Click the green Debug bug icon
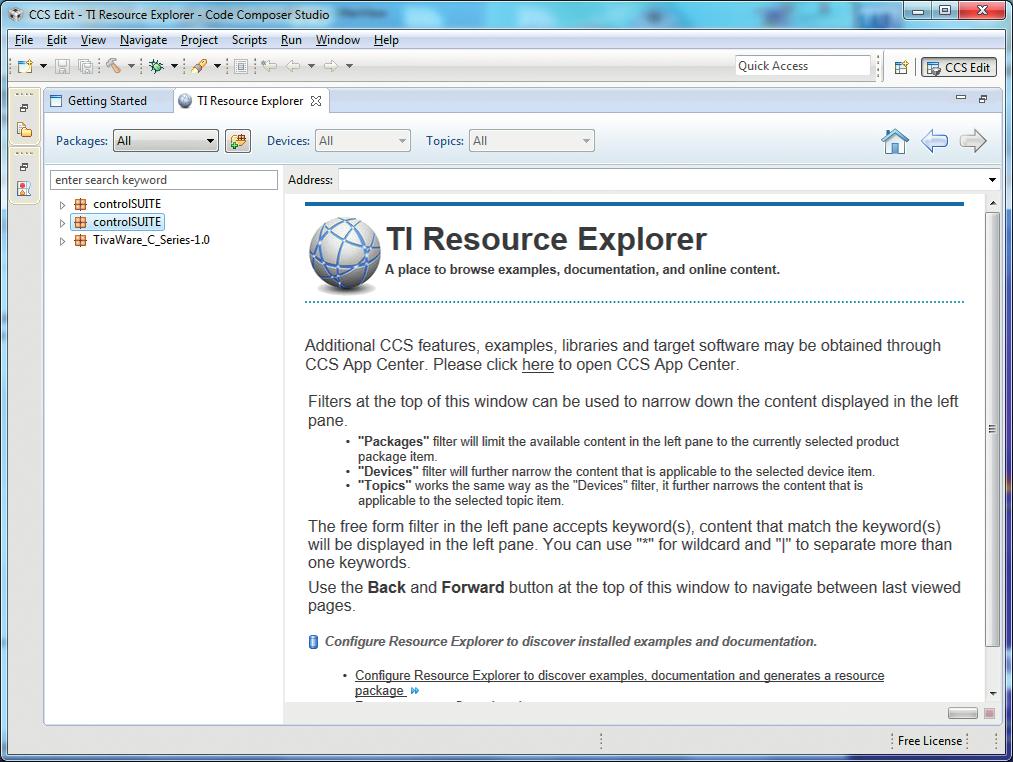 coord(156,66)
